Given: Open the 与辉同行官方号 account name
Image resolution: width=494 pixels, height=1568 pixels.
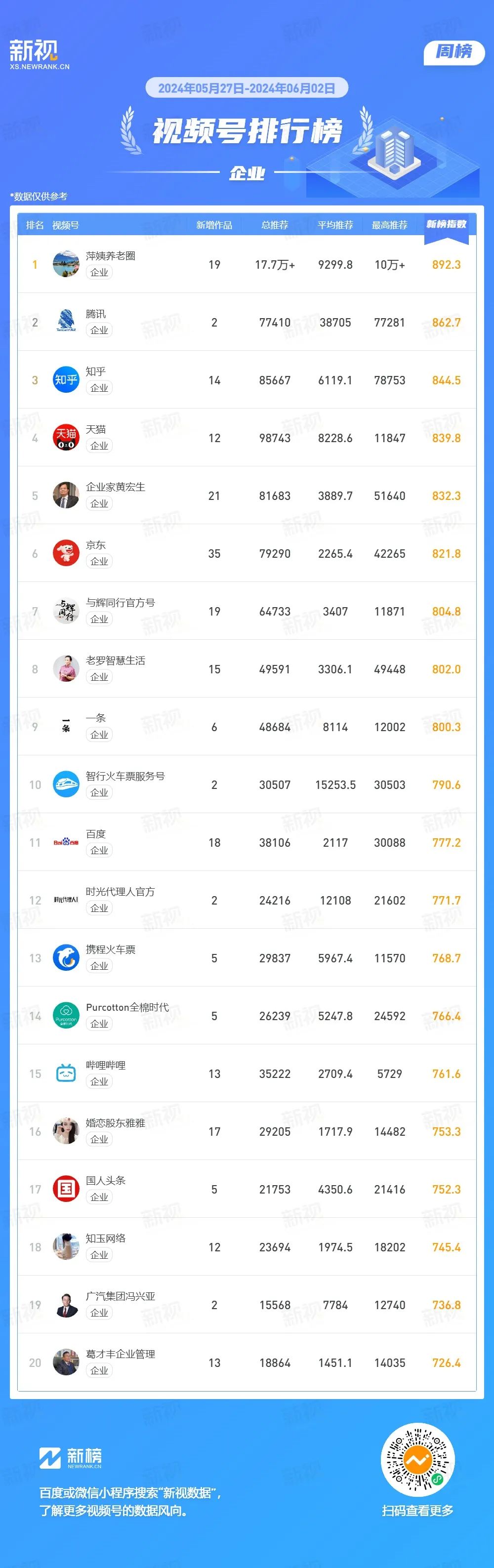Looking at the screenshot, I should [x=120, y=603].
